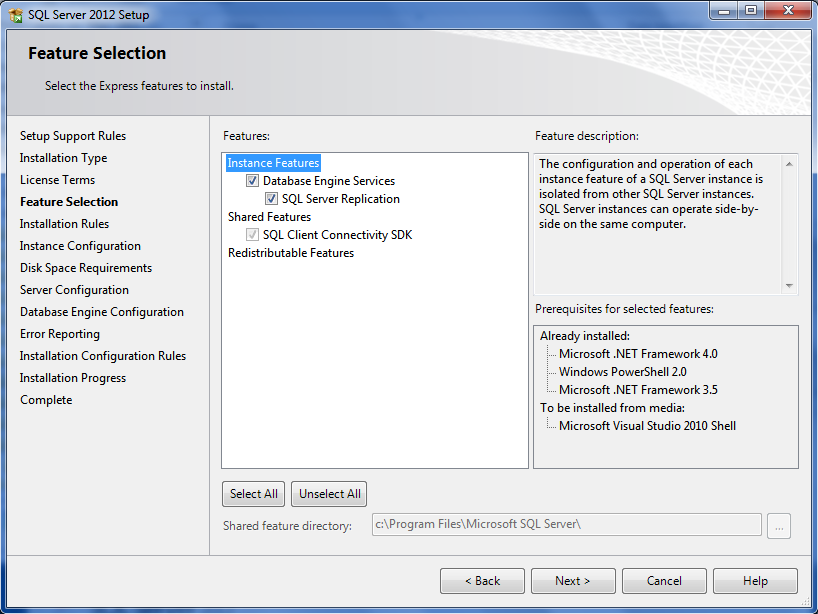Screen dimensions: 818x614
Task: Click Windows PowerShell 2.0 prerequisite
Action: click(622, 372)
